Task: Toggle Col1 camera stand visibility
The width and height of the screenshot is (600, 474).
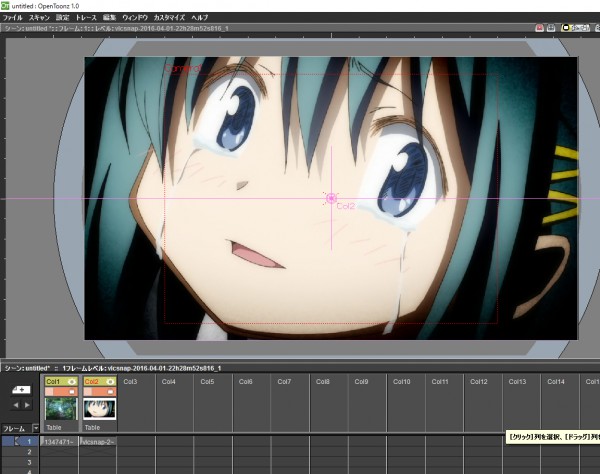Action: click(72, 392)
